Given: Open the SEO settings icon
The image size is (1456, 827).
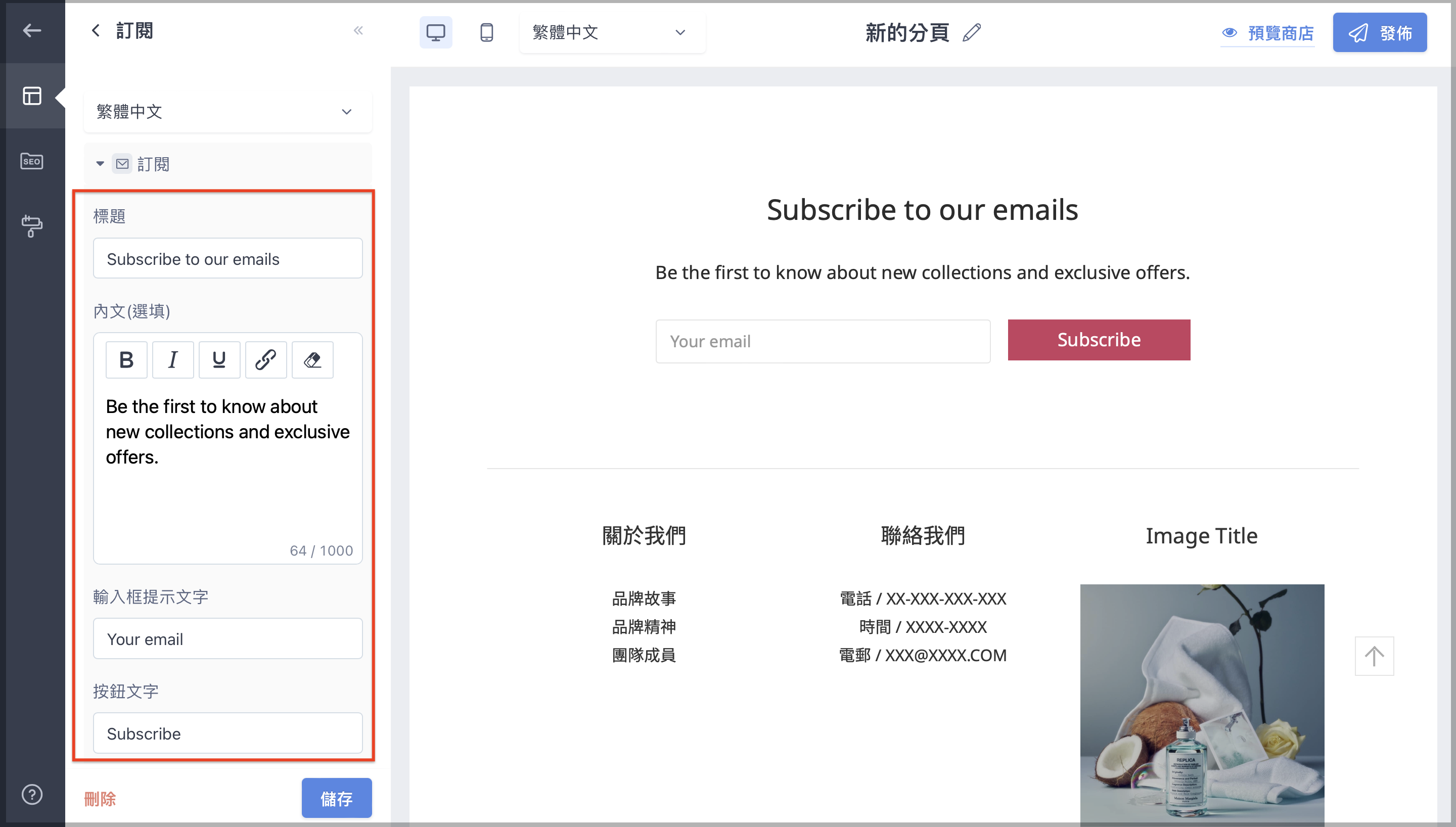Looking at the screenshot, I should 32,161.
